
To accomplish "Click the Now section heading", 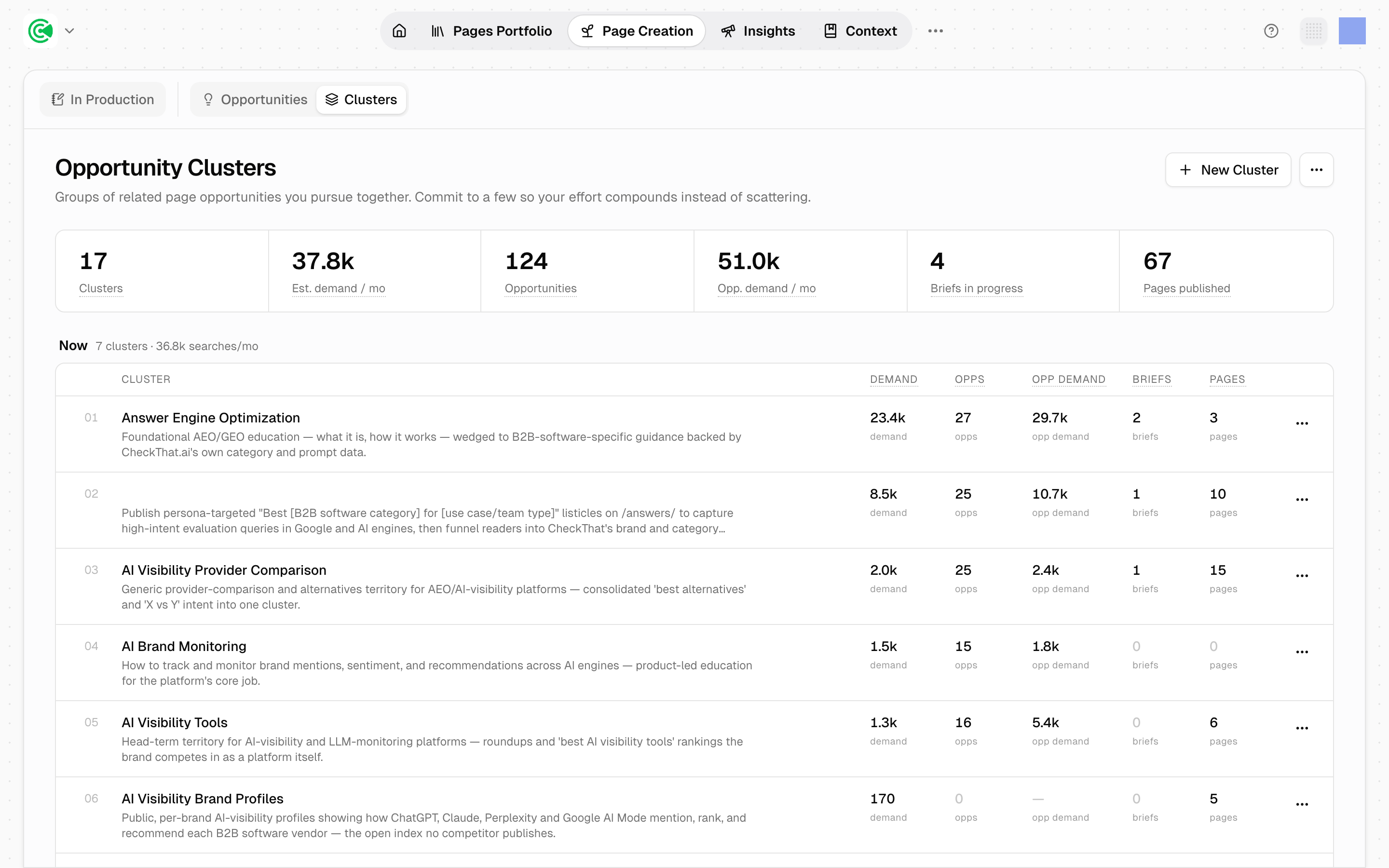I will [73, 346].
